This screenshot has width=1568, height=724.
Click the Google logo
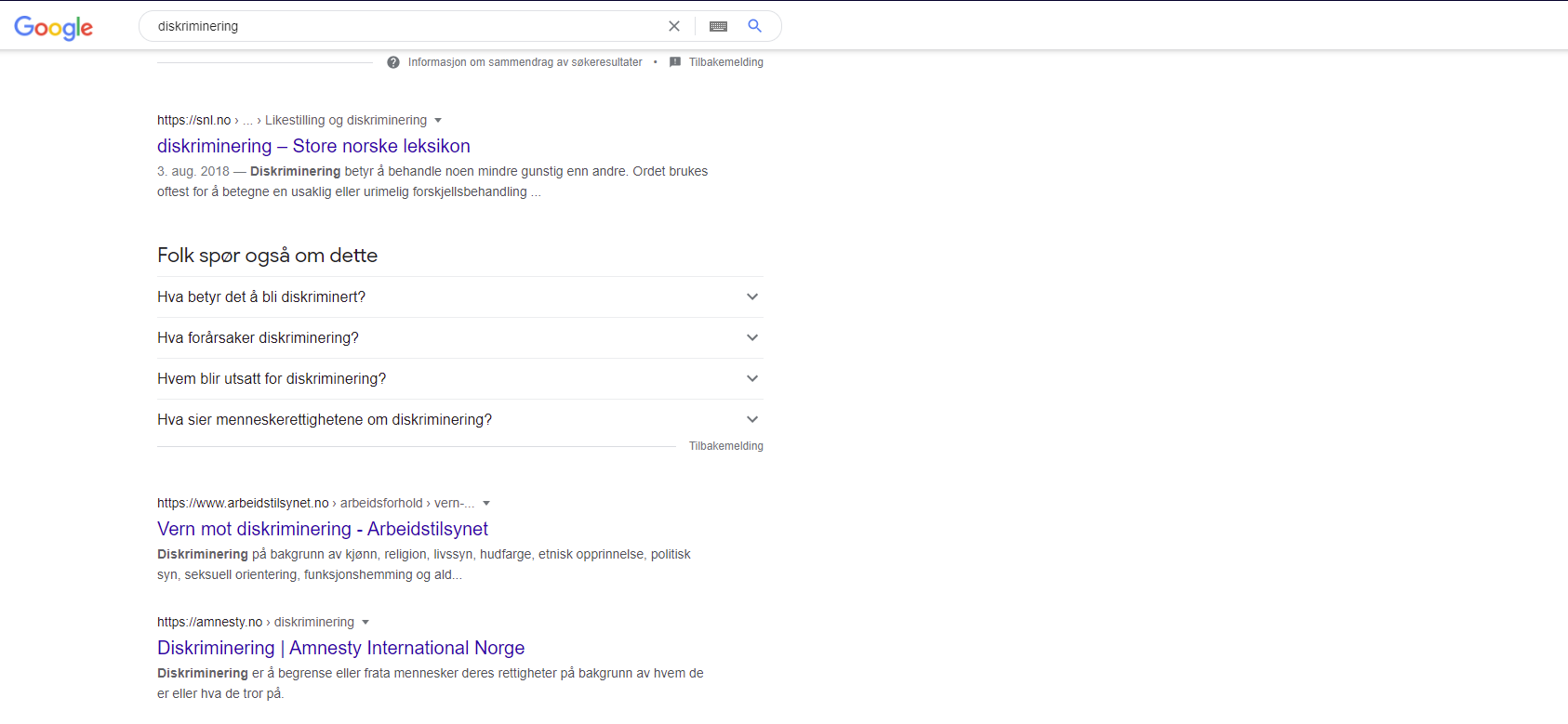54,27
